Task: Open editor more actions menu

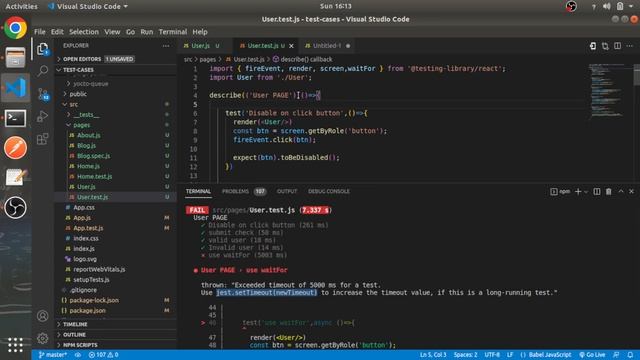Action: pyautogui.click(x=630, y=46)
